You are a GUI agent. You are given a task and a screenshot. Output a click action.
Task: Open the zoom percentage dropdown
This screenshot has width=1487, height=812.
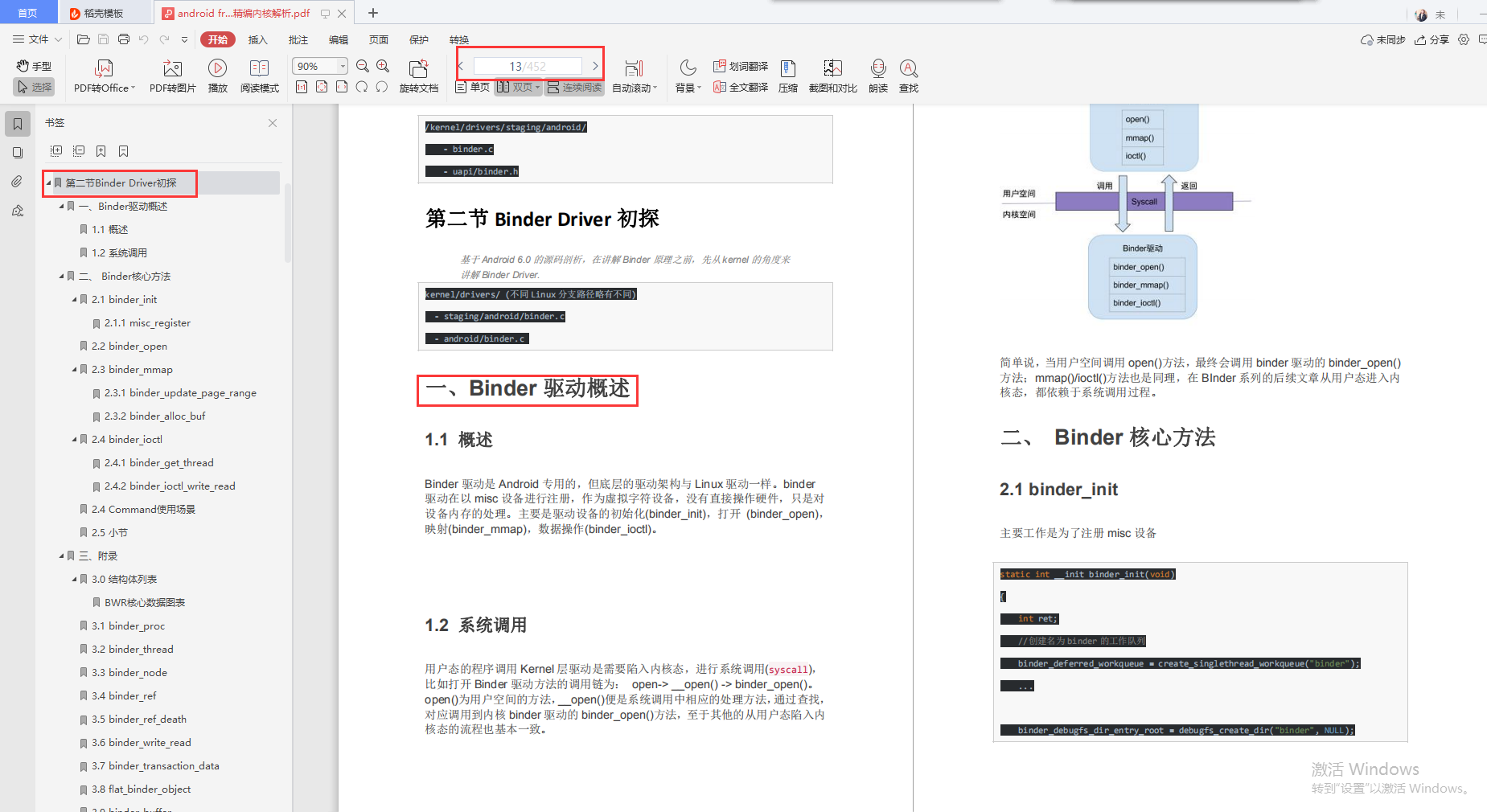pyautogui.click(x=341, y=65)
